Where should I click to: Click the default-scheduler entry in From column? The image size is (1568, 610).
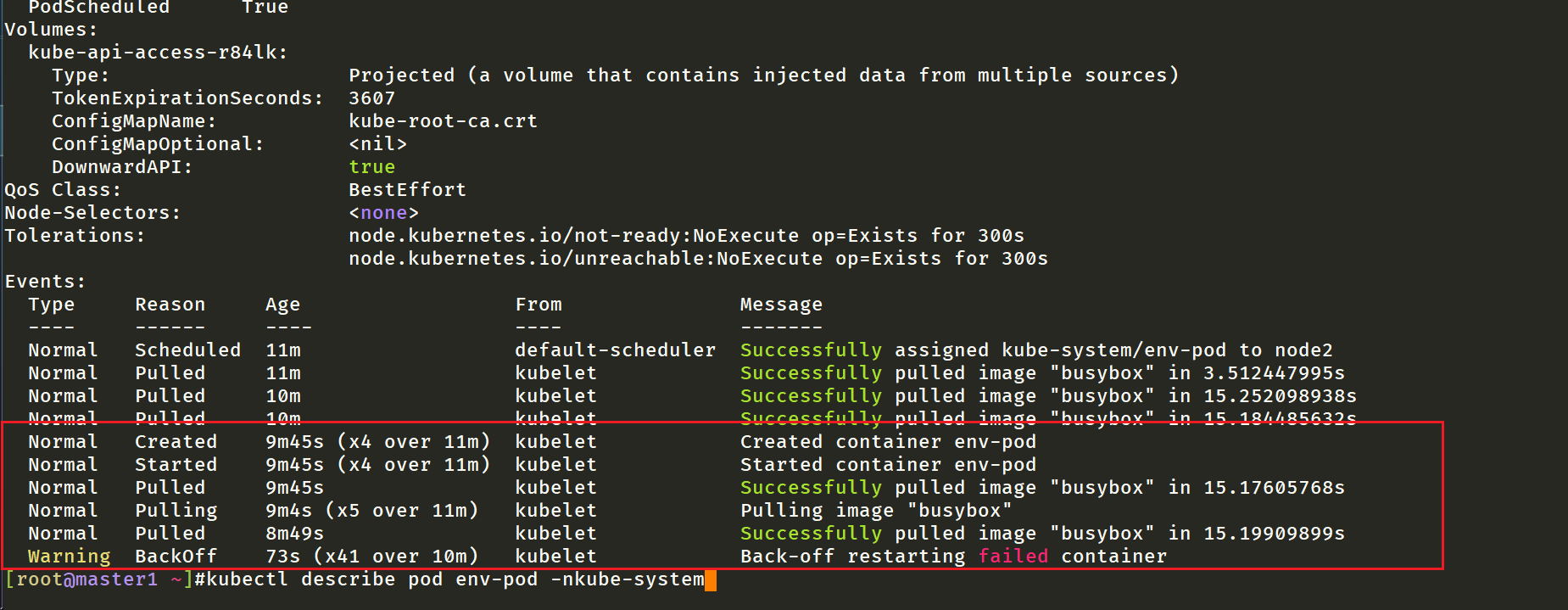click(616, 350)
